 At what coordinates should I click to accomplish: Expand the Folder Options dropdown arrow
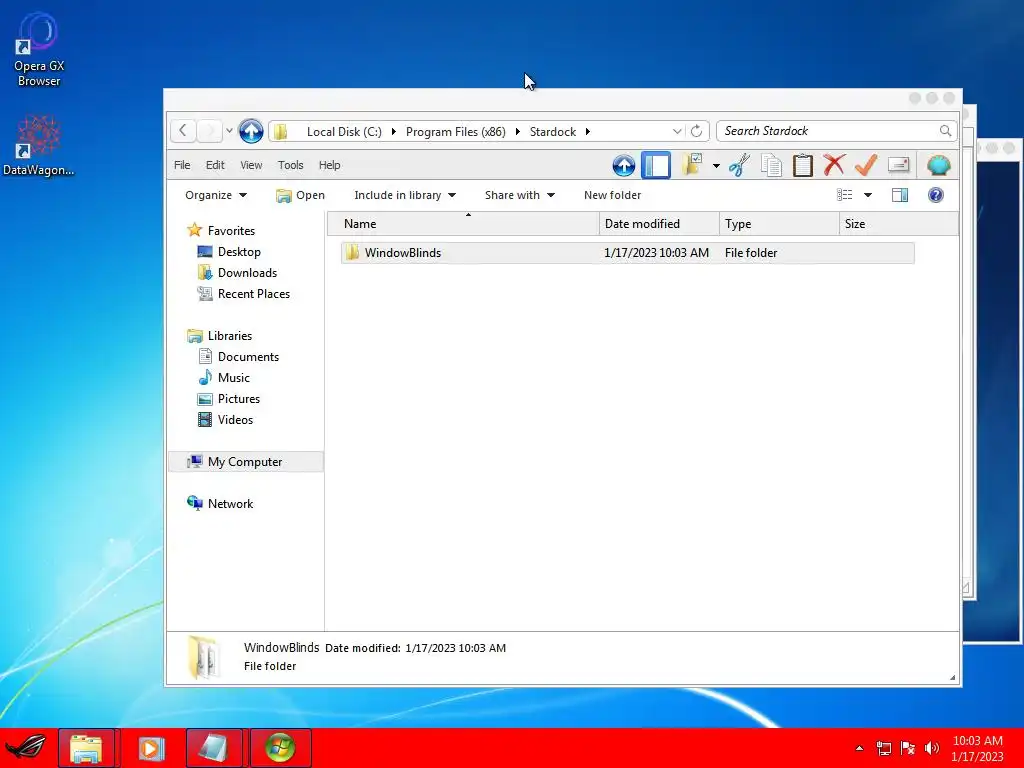[716, 166]
